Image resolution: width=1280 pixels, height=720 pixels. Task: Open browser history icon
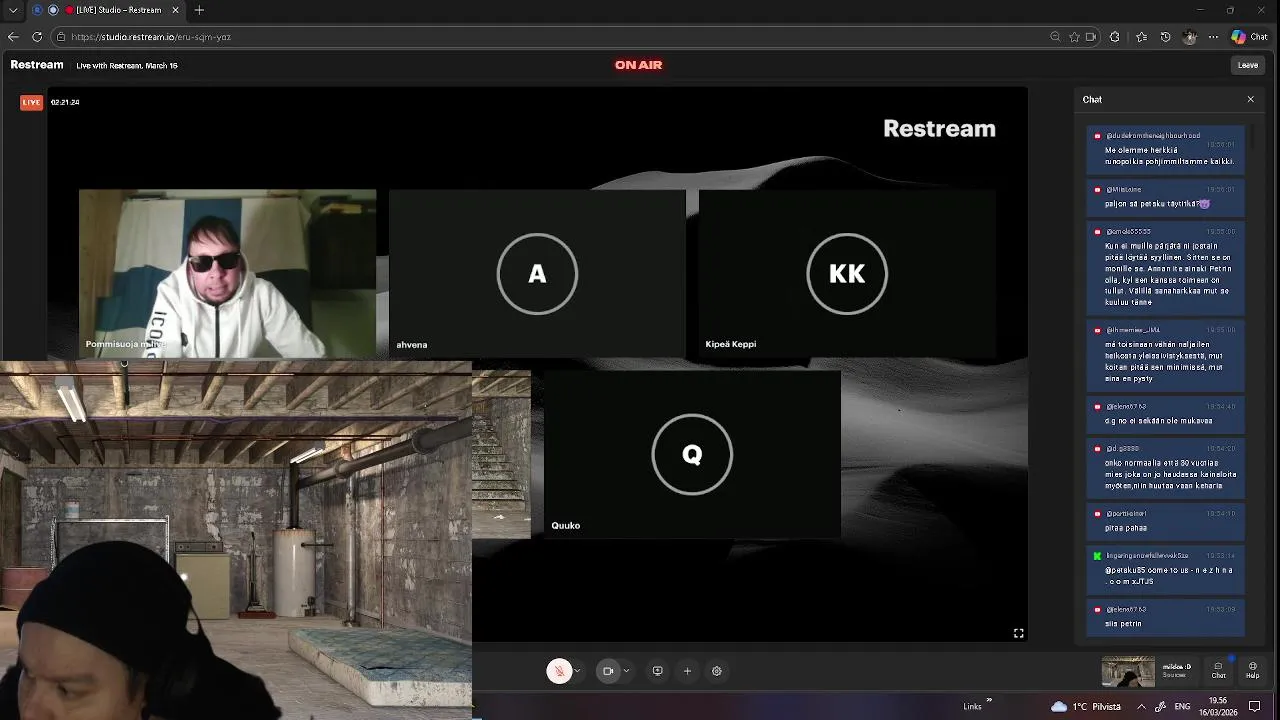click(x=1165, y=37)
